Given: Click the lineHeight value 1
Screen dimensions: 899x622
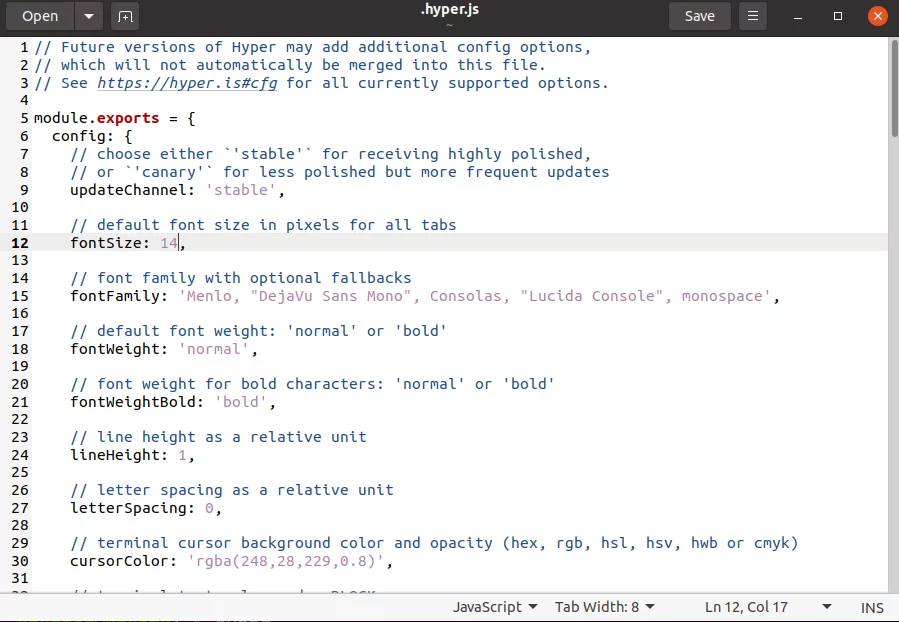Looking at the screenshot, I should (x=182, y=455).
